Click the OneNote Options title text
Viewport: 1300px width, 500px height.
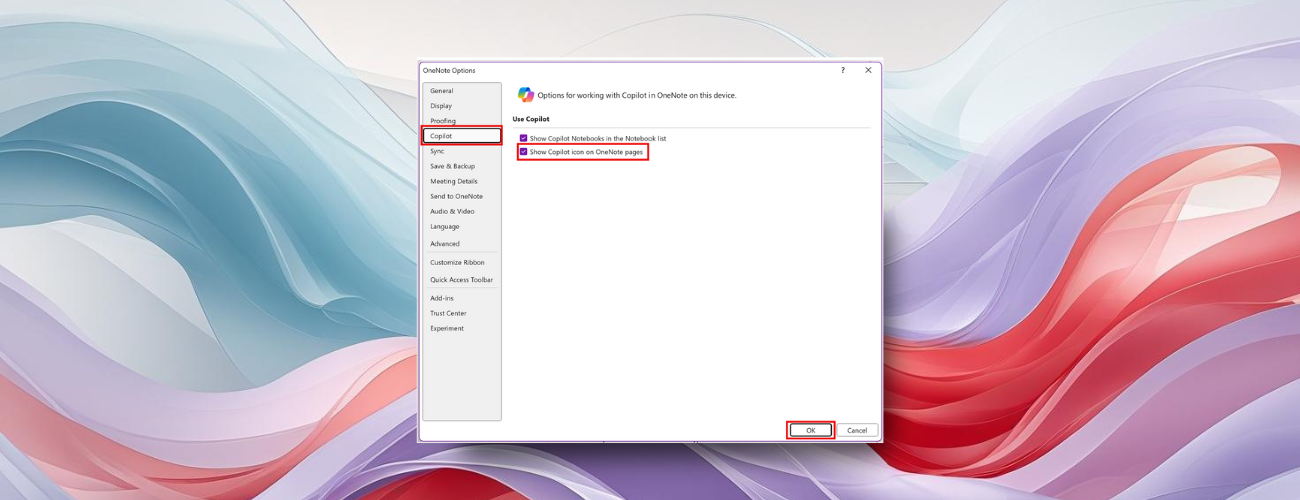point(449,70)
